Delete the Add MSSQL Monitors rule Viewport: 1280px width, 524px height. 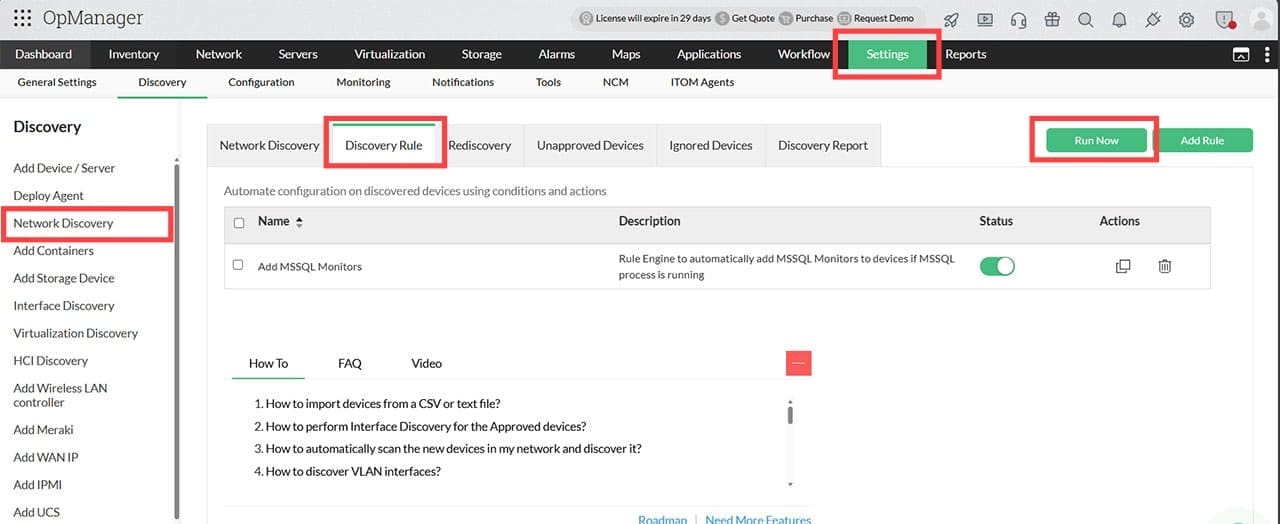pyautogui.click(x=1164, y=266)
